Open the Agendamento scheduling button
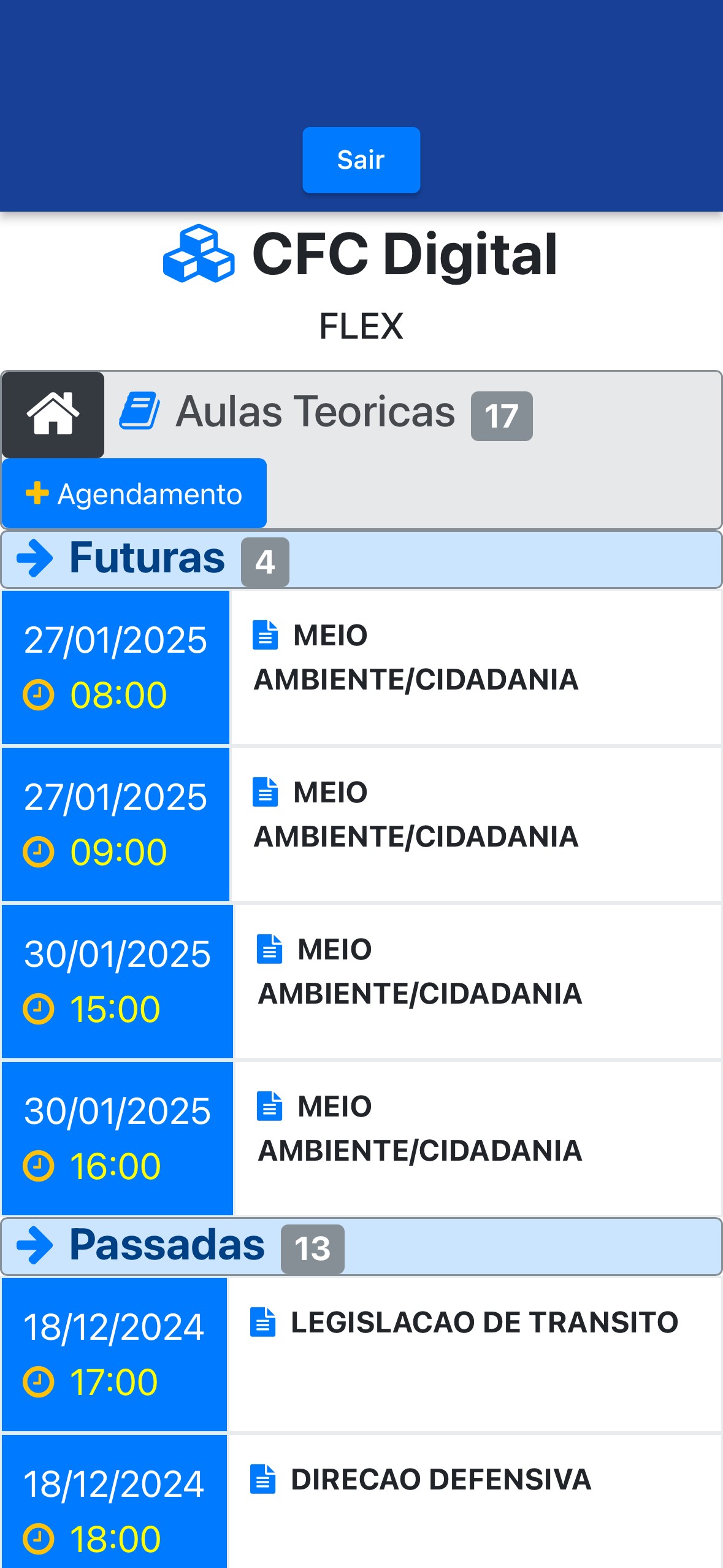 coord(134,493)
